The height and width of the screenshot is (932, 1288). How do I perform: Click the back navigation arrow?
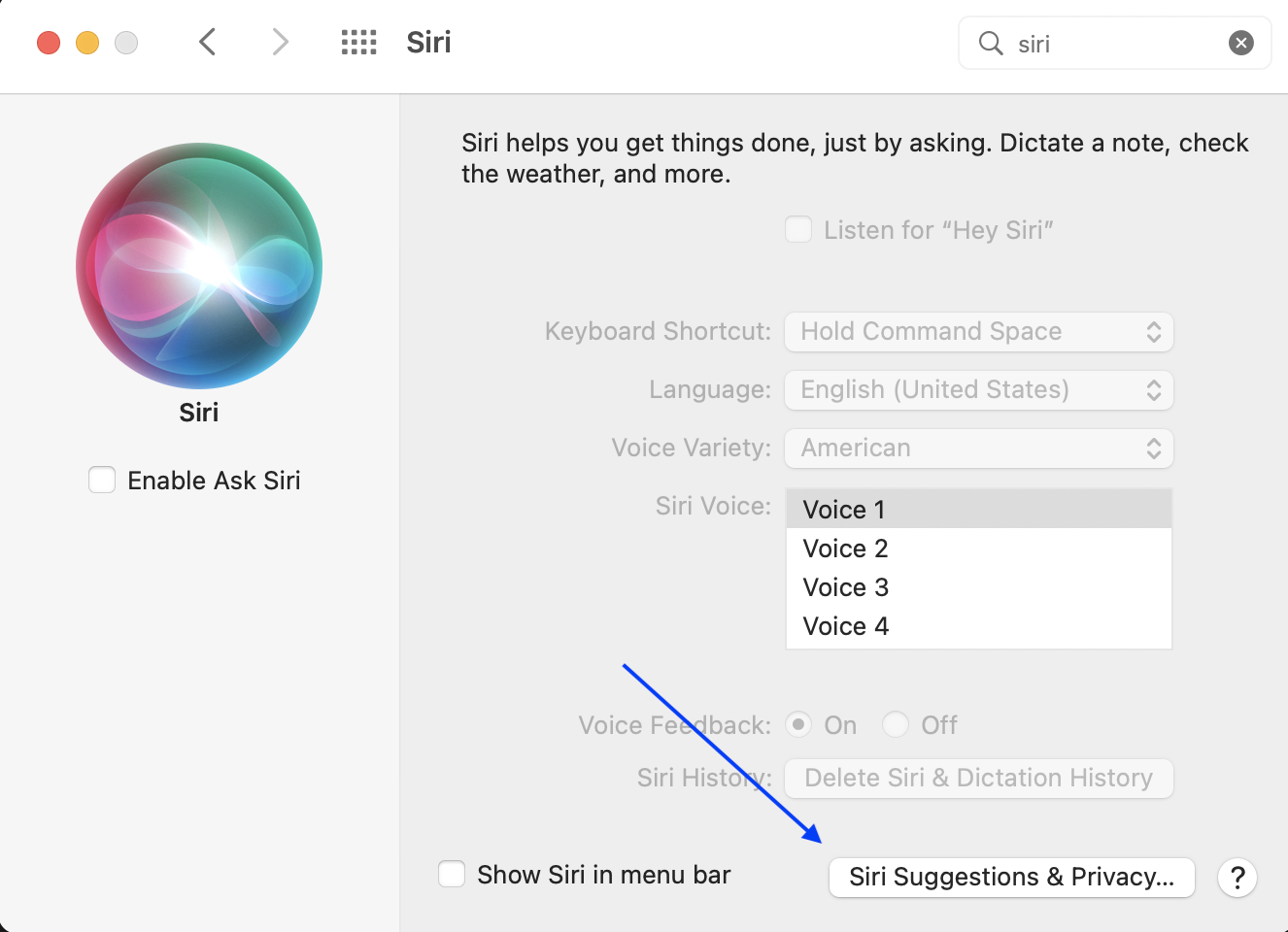[207, 42]
